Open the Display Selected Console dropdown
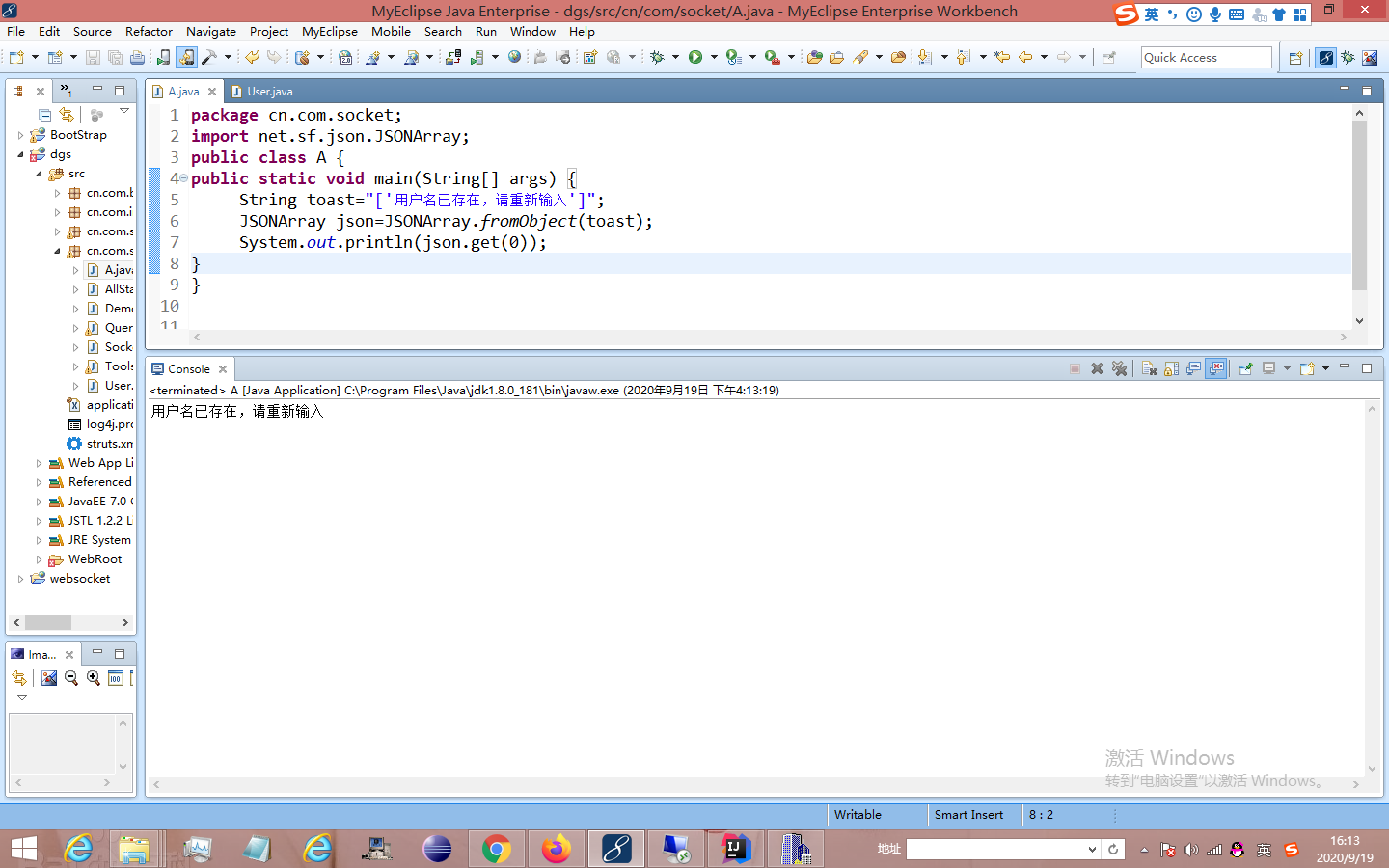This screenshot has height=868, width=1389. 1288,368
